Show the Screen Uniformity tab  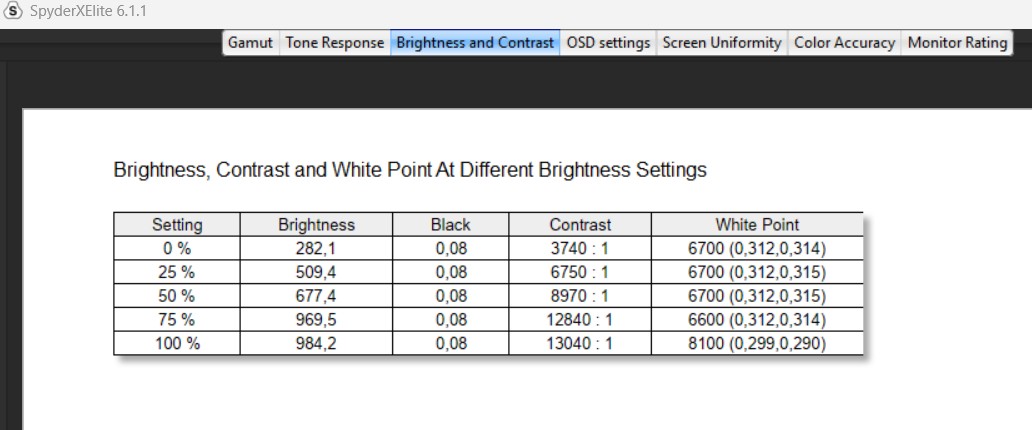722,43
